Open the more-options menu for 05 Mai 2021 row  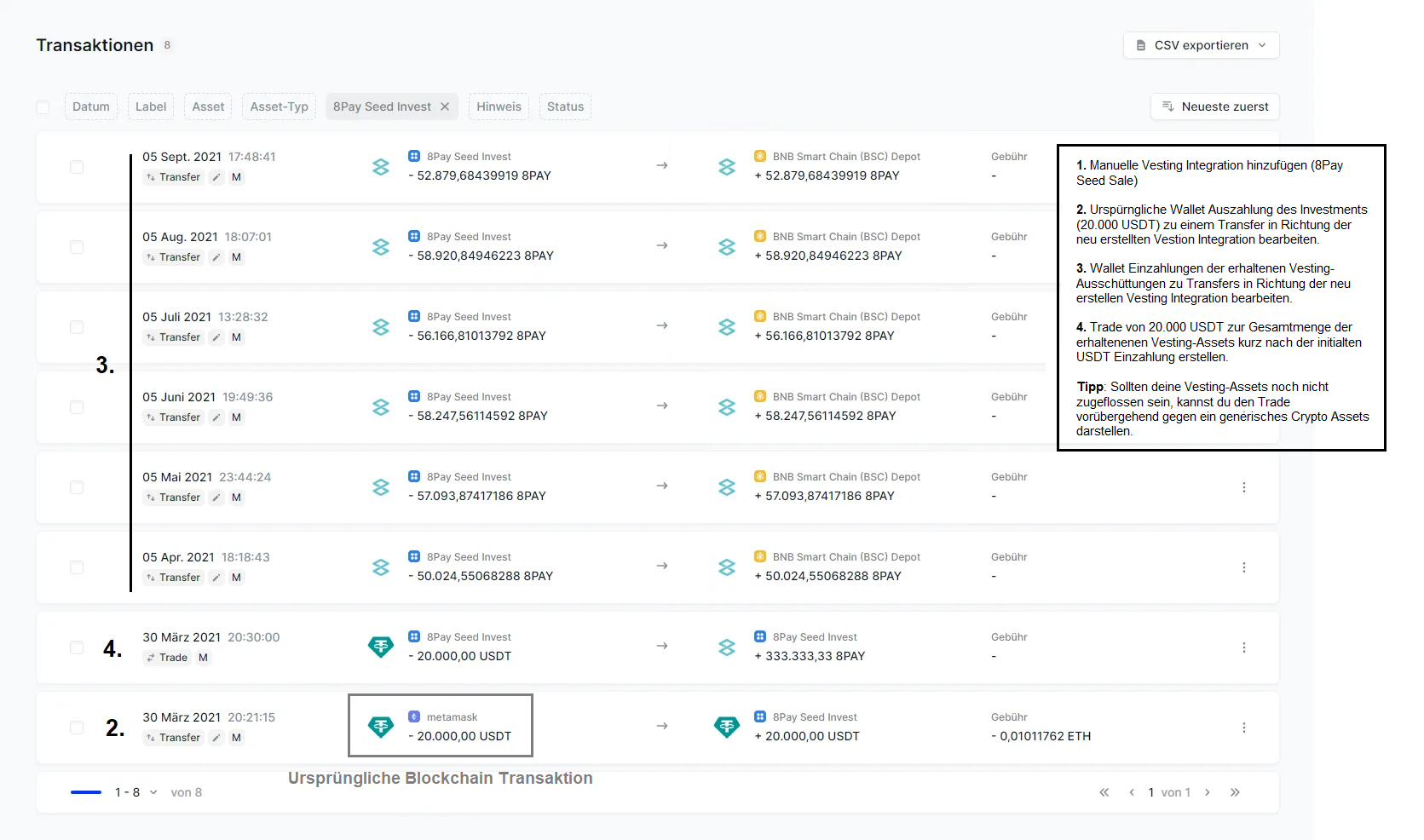coord(1244,487)
